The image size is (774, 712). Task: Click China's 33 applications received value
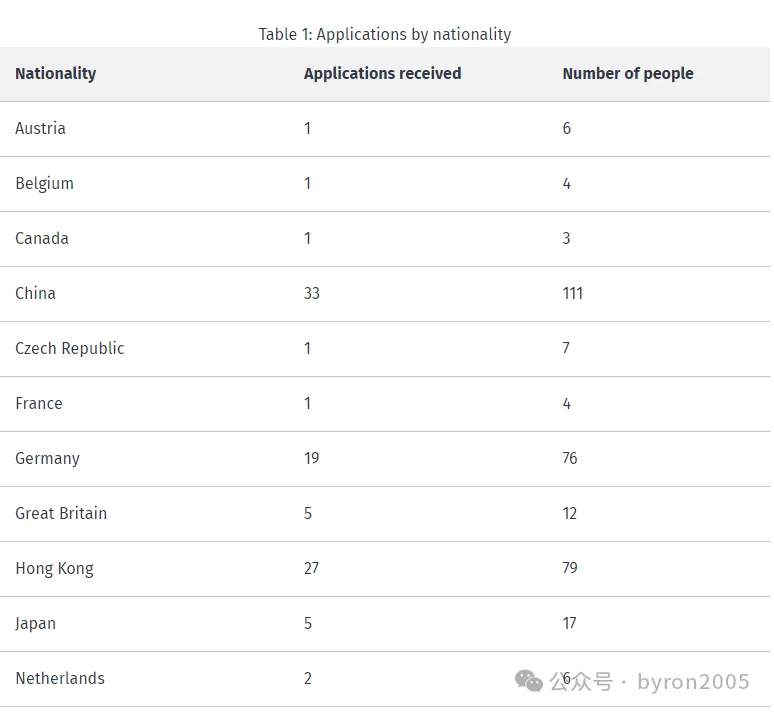click(x=312, y=293)
